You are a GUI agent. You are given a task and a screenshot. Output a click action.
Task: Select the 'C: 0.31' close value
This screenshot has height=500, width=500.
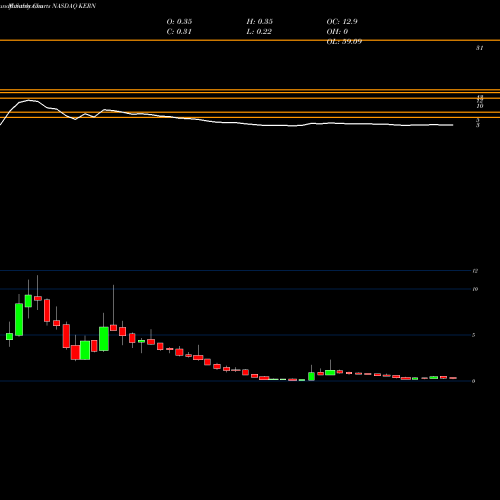[179, 32]
